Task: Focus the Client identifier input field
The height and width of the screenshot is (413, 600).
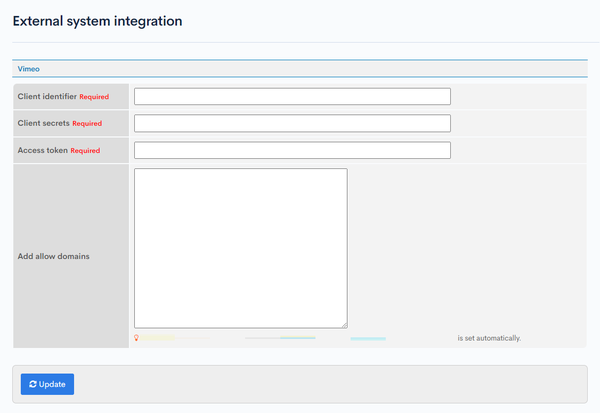Action: click(x=292, y=96)
